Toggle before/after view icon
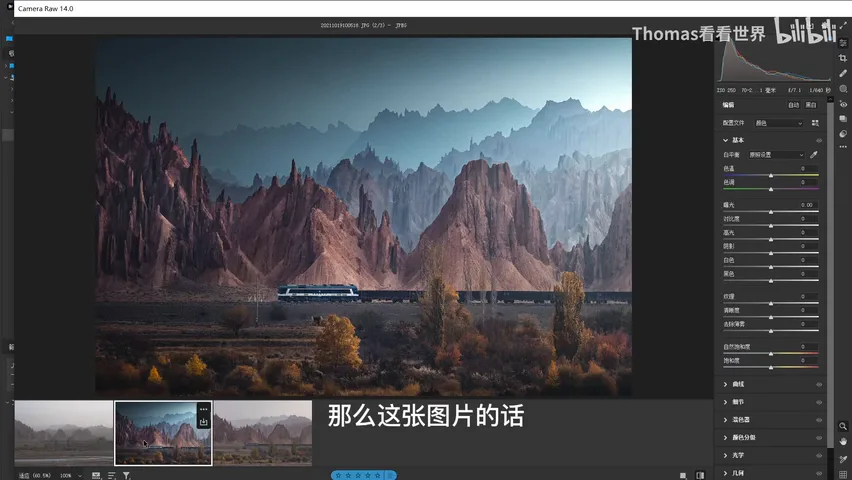852x480 pixels. [x=700, y=476]
